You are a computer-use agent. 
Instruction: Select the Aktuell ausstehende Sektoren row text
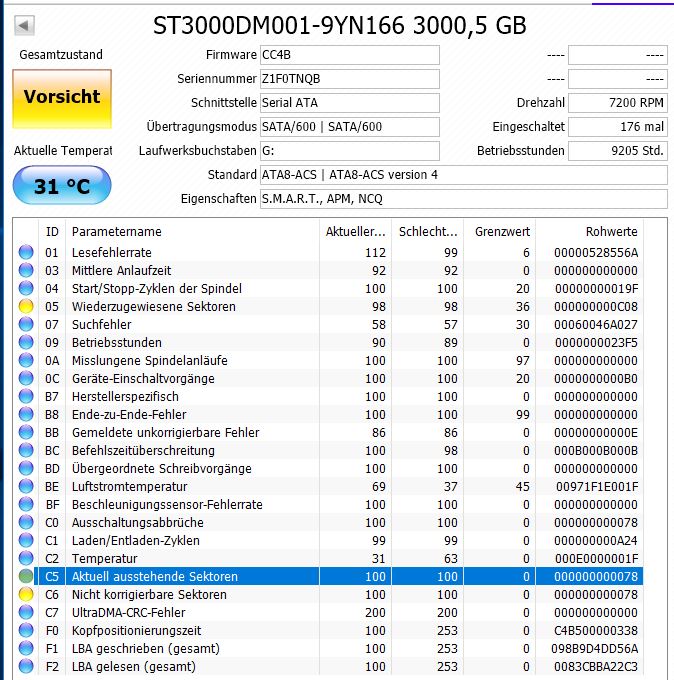tap(154, 576)
